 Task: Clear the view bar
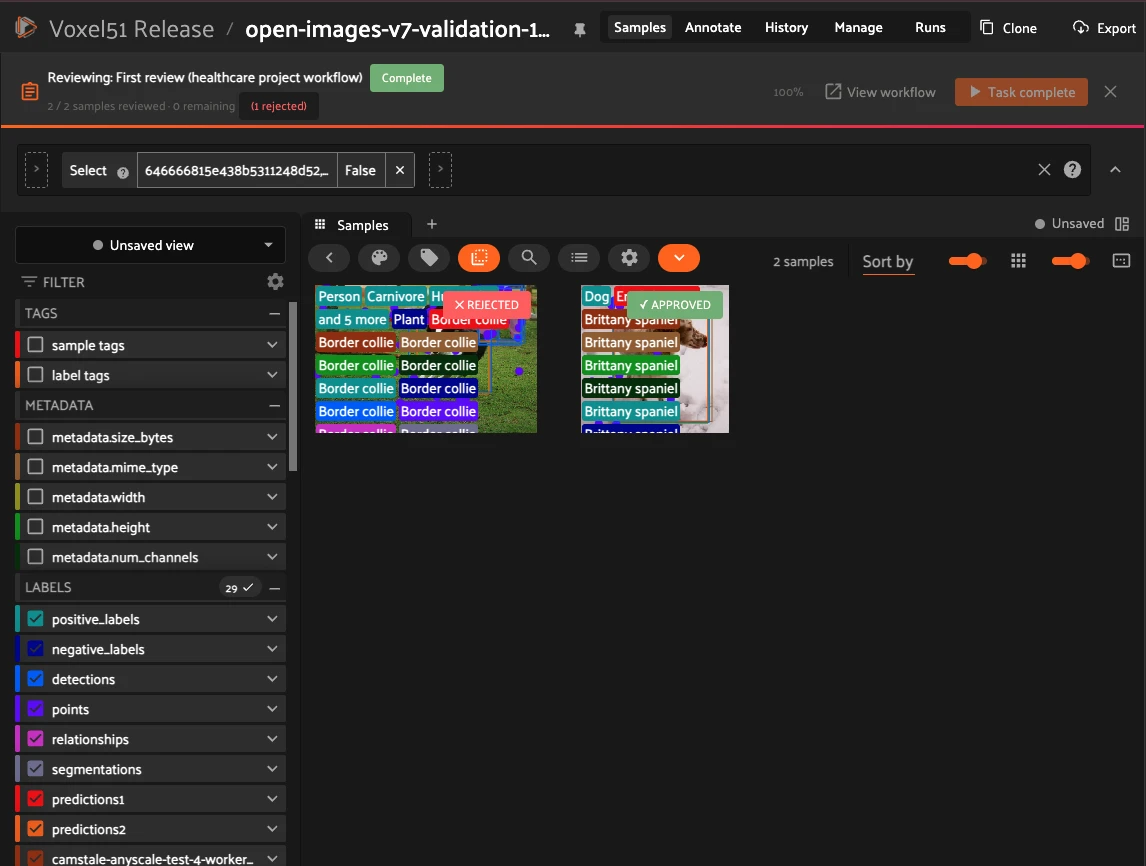(x=1044, y=170)
